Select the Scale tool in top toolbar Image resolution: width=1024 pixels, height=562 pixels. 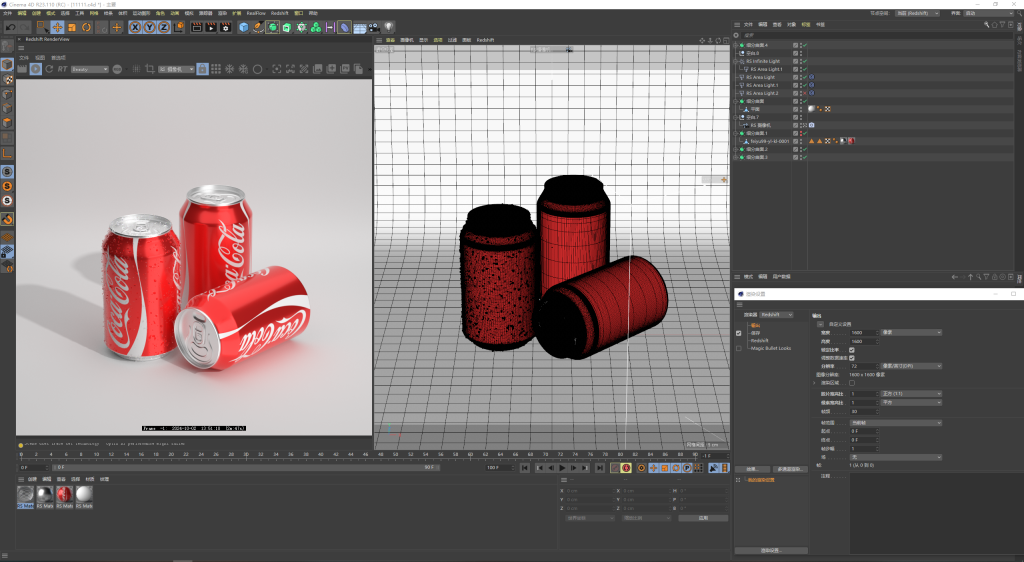tap(72, 27)
